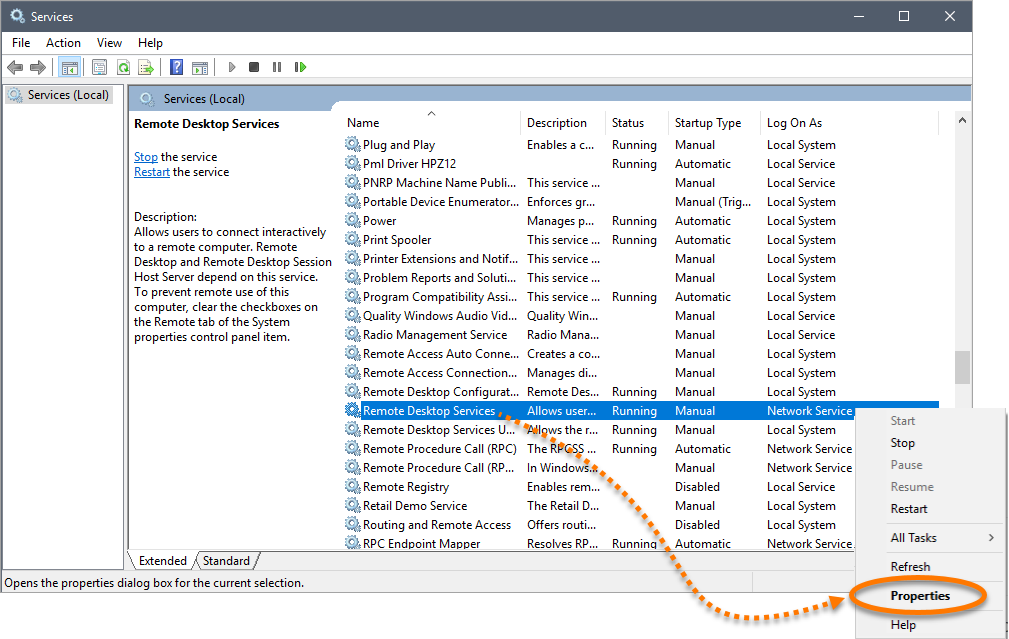Click the gear icon beside Retail Demo Service
The height and width of the screenshot is (639, 1009).
(353, 505)
